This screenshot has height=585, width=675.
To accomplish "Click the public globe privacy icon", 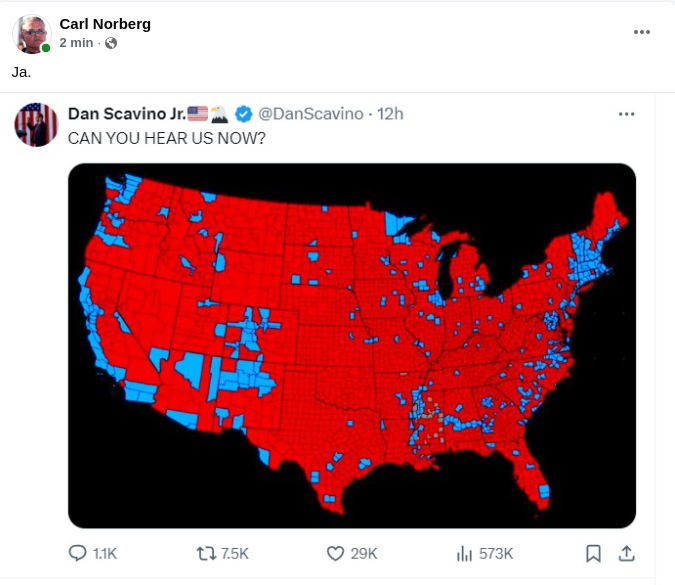I will (x=111, y=43).
